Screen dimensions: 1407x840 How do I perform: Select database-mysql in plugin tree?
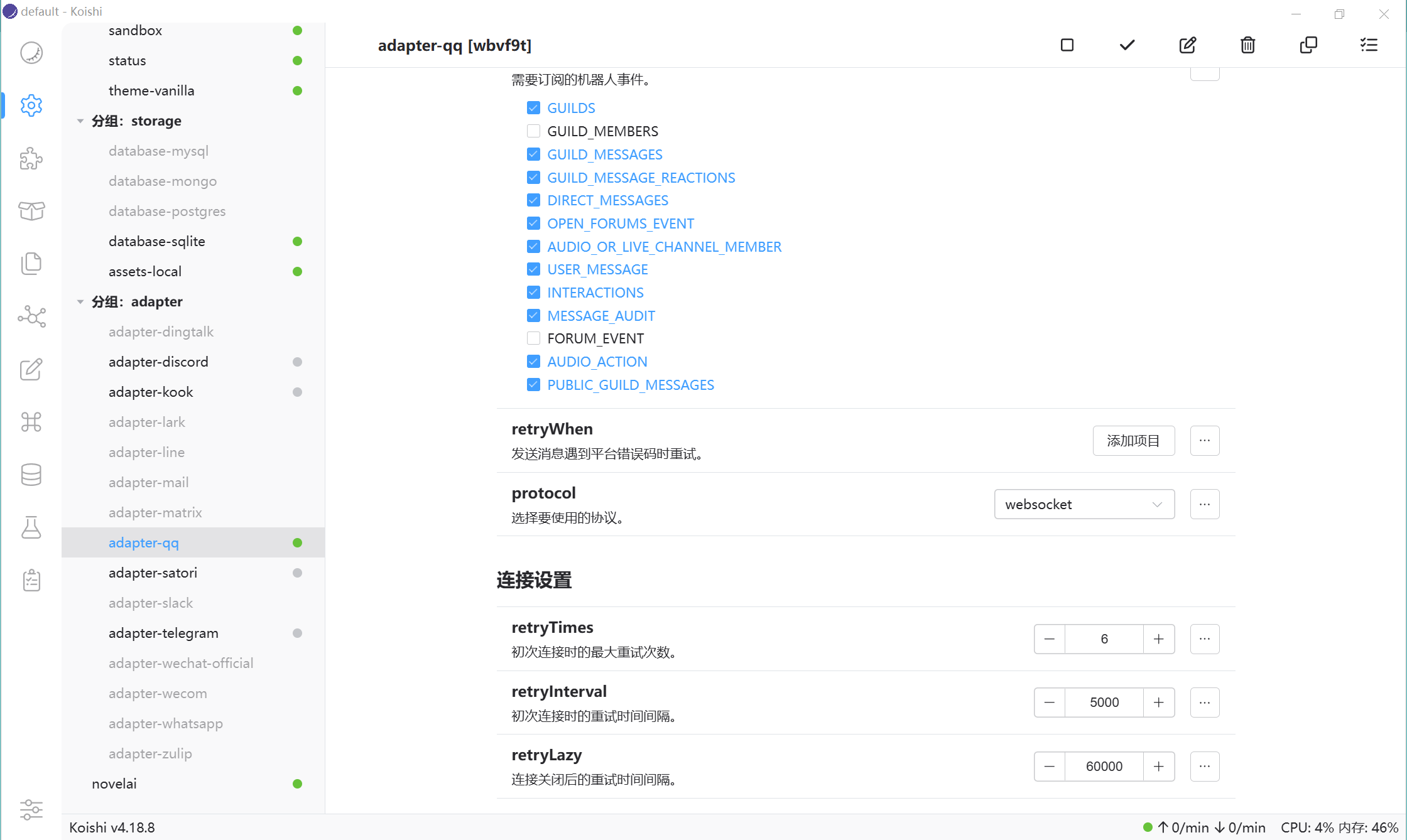coord(193,151)
